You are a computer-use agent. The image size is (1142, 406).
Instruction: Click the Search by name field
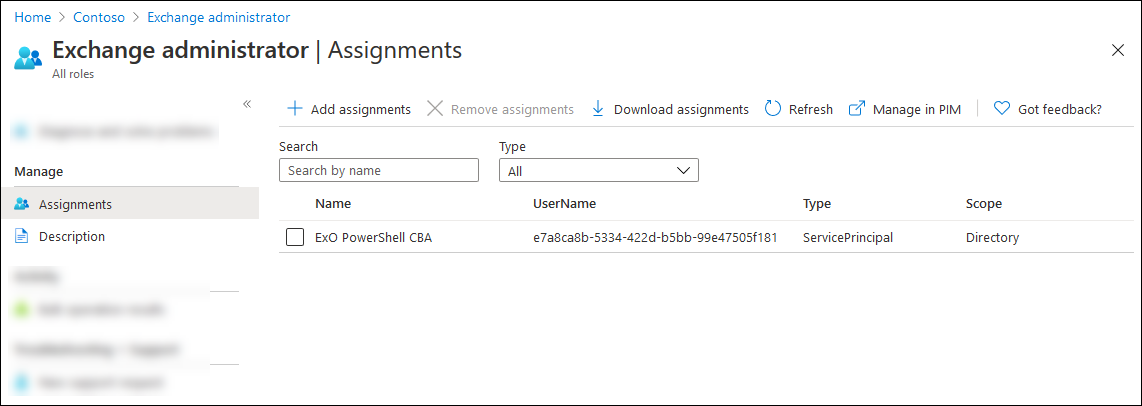click(379, 171)
